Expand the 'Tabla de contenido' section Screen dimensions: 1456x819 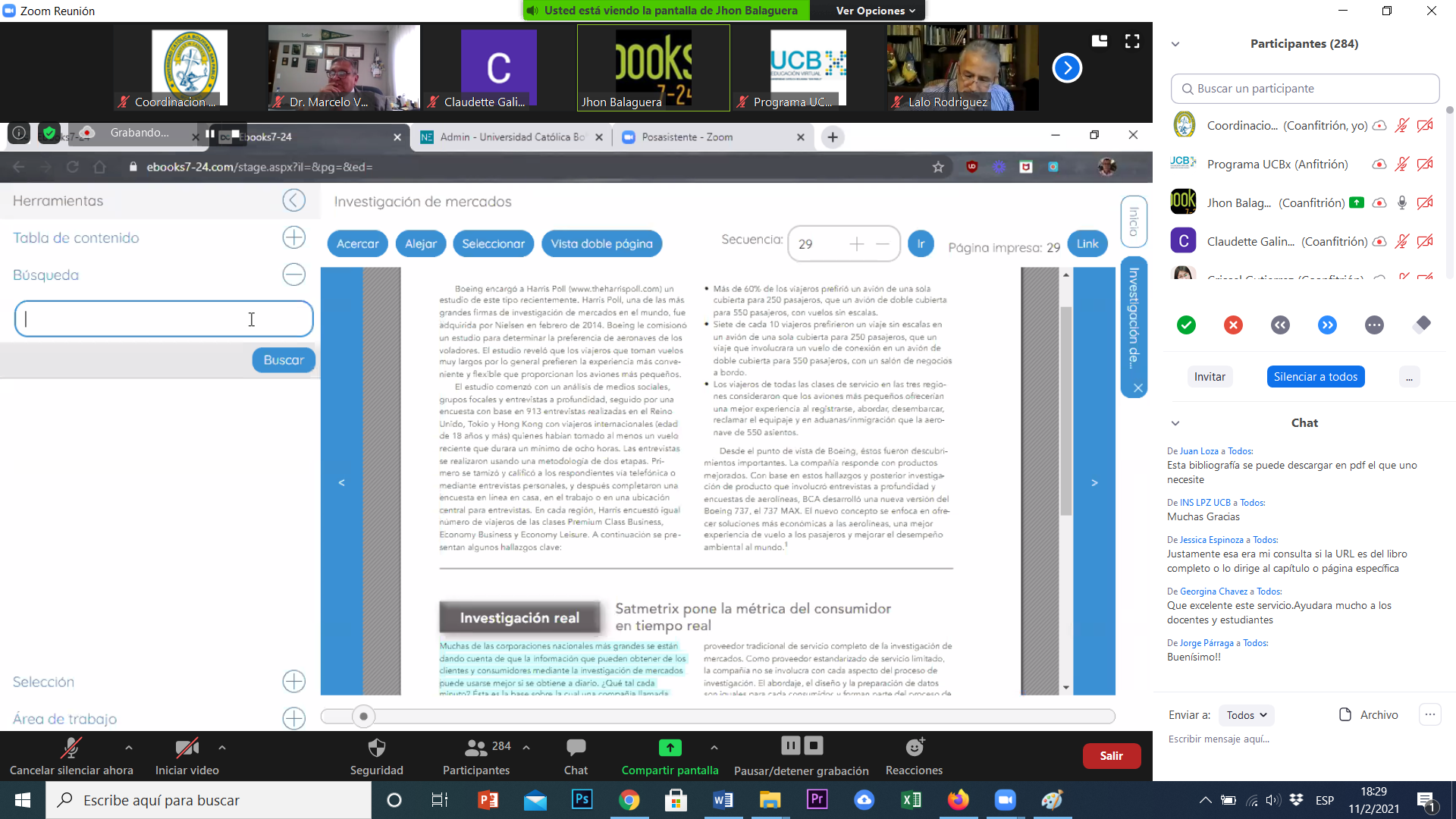[293, 237]
